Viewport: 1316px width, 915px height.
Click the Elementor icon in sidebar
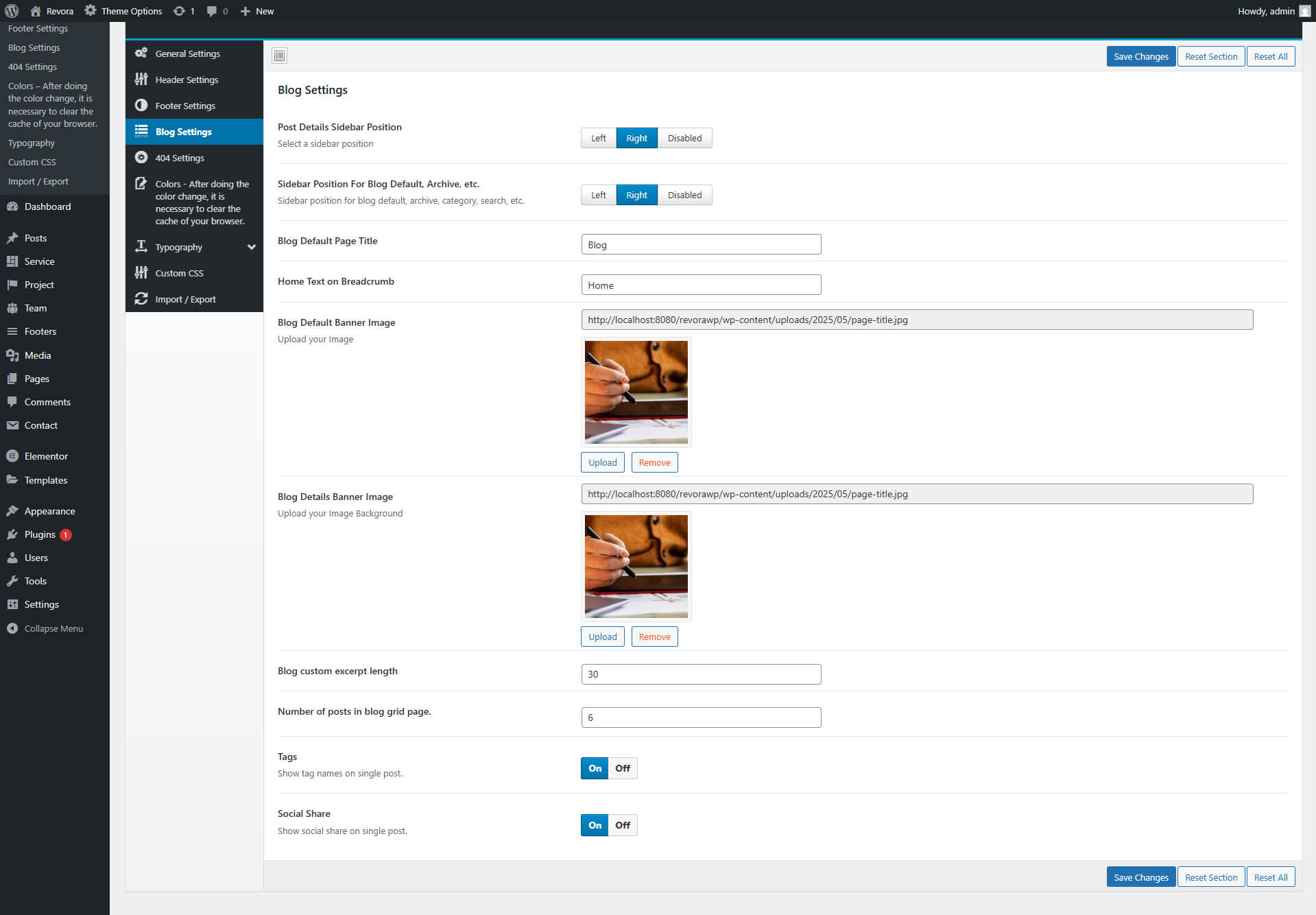click(x=12, y=456)
